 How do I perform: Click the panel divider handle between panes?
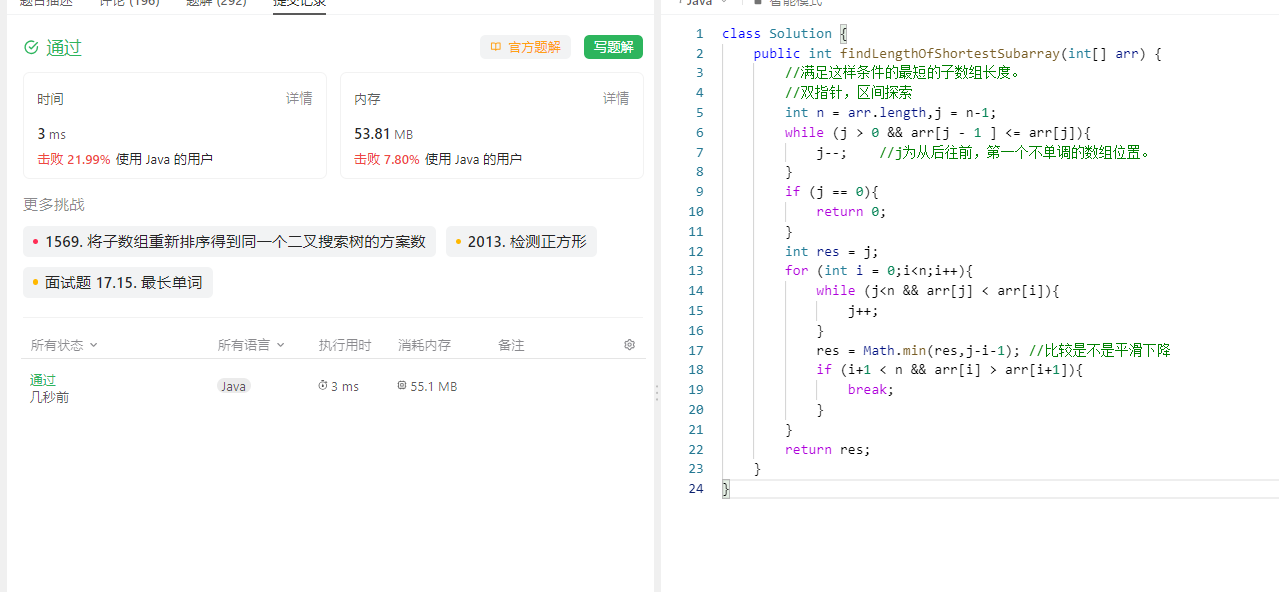(657, 393)
